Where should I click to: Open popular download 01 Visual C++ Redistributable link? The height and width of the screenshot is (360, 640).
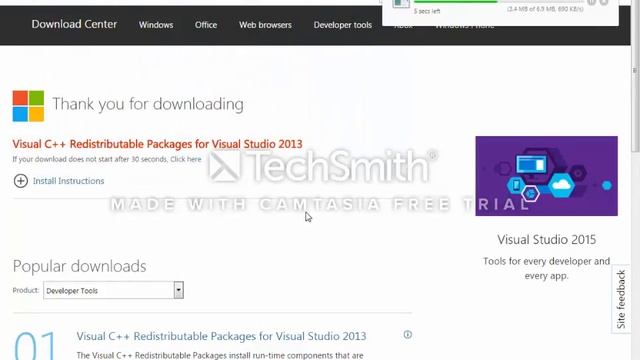[x=221, y=336]
